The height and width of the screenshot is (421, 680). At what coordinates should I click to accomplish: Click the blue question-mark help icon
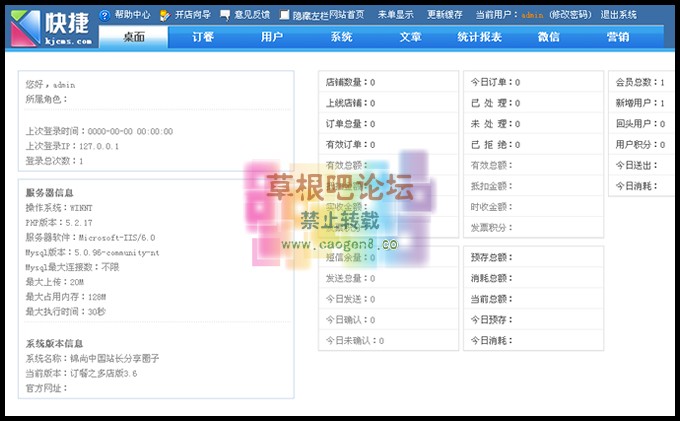pos(105,15)
